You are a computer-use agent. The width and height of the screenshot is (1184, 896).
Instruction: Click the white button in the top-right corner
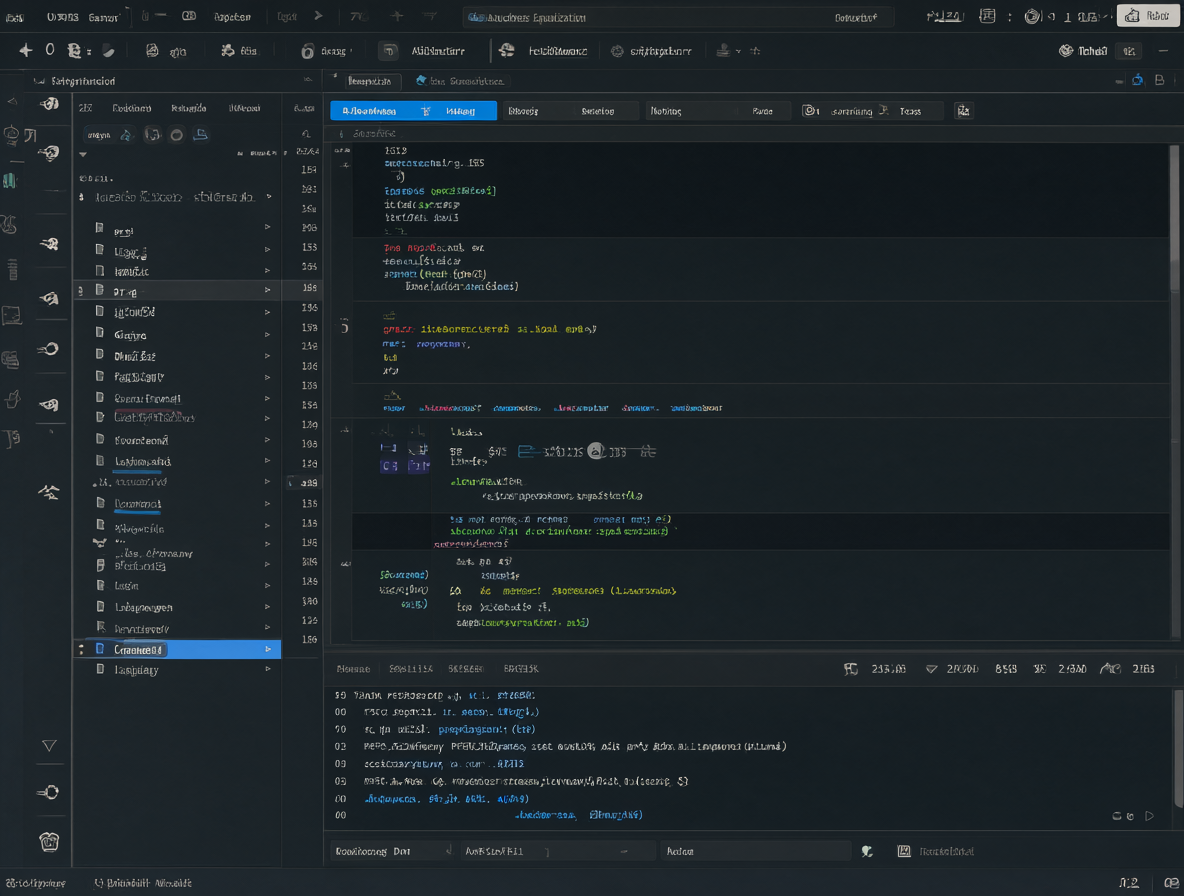[1147, 16]
